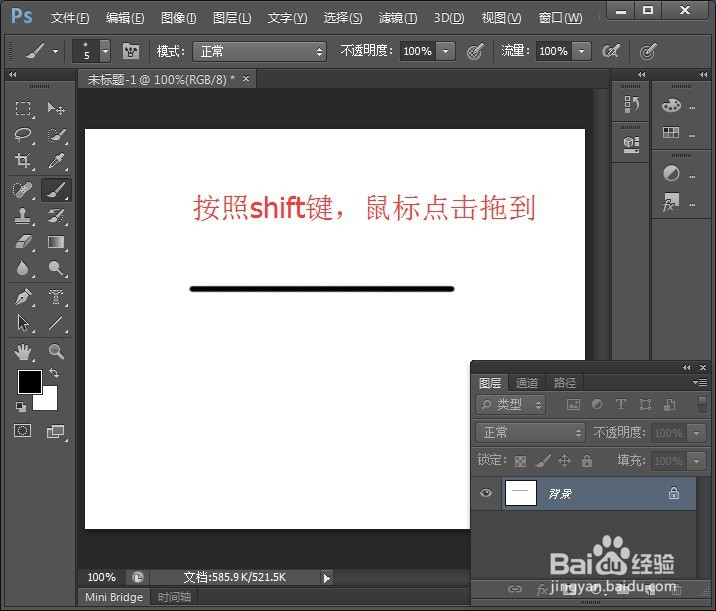Hide the 背景 layer via eye icon
This screenshot has height=611, width=716.
[486, 493]
